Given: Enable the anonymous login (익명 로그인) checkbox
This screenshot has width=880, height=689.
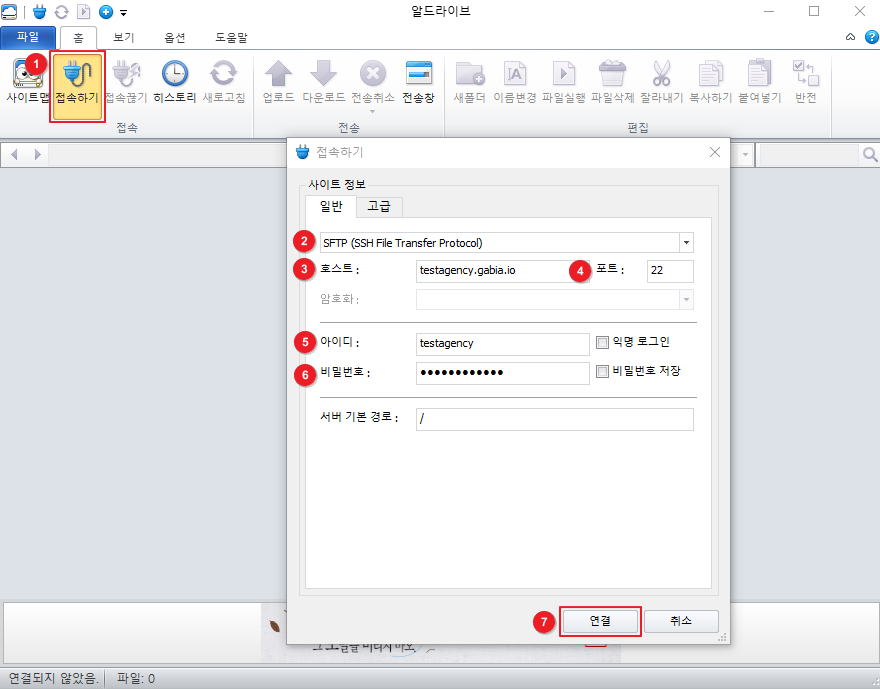Looking at the screenshot, I should [602, 342].
